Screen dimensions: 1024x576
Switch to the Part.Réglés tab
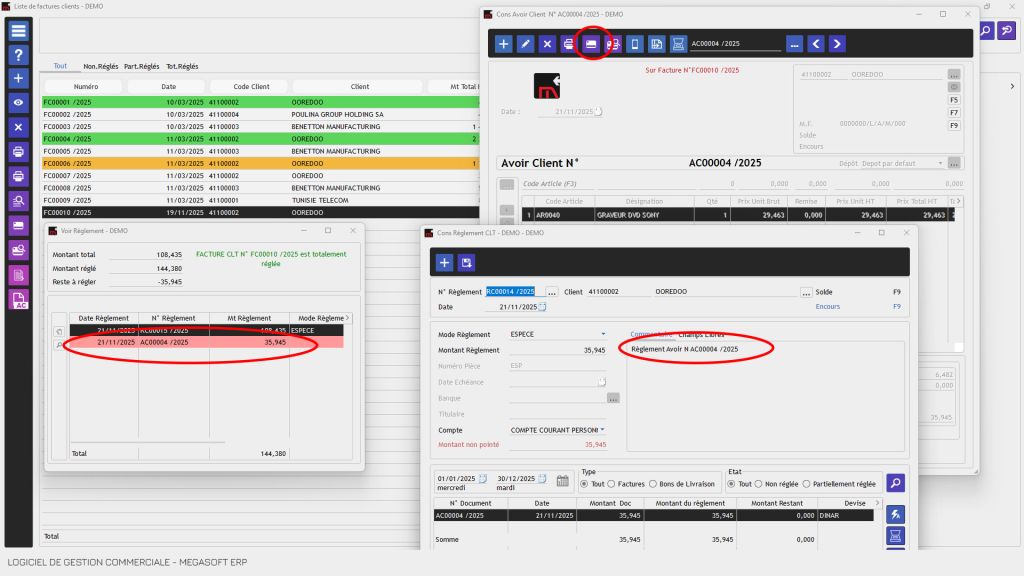point(142,66)
